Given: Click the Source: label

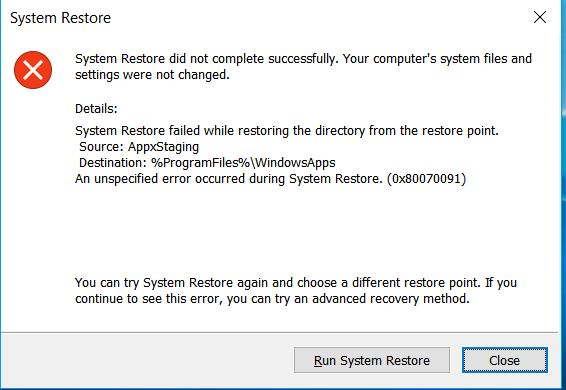Looking at the screenshot, I should click(x=101, y=147).
